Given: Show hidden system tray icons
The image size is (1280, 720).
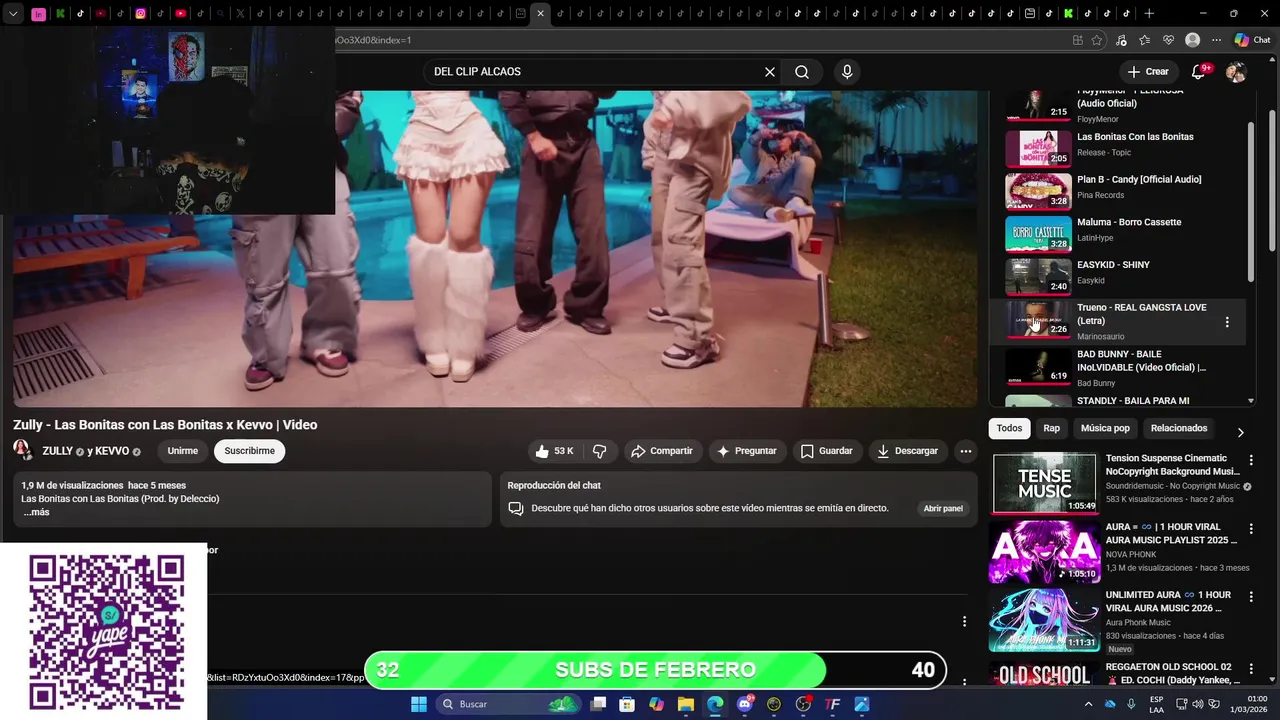Looking at the screenshot, I should (x=1089, y=704).
